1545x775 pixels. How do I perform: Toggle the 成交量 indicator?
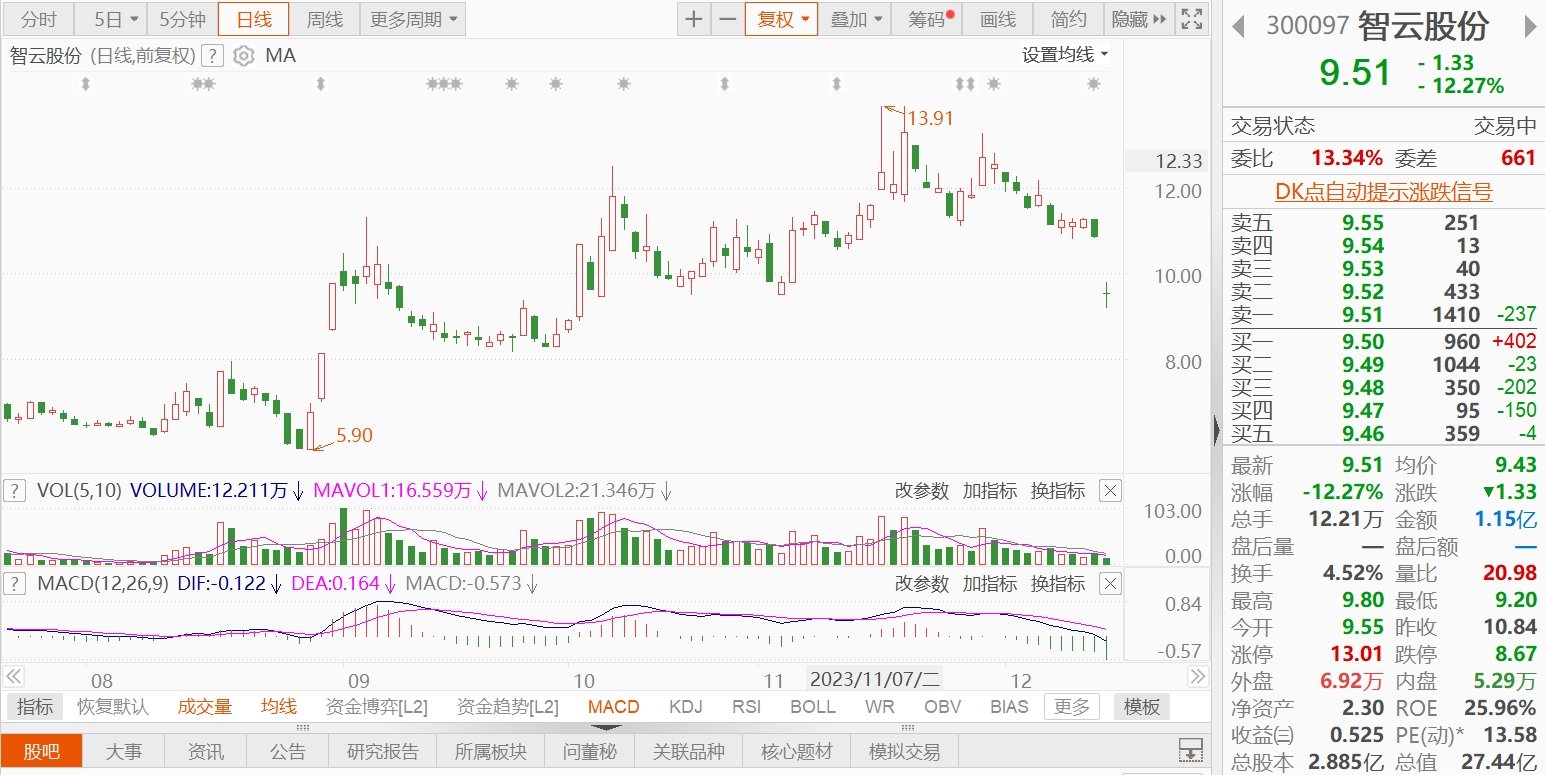pos(205,707)
